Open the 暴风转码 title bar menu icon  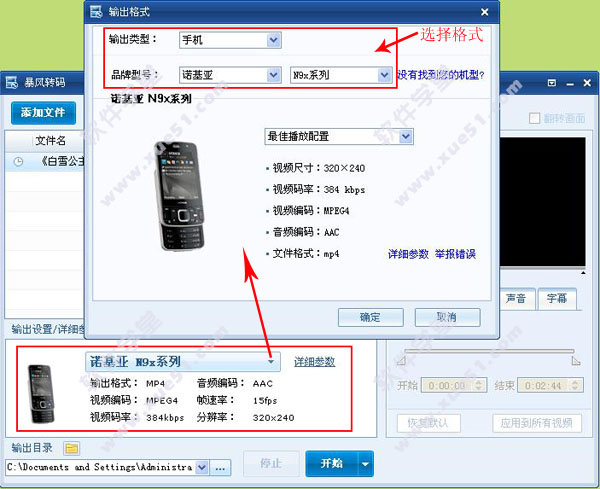[552, 83]
